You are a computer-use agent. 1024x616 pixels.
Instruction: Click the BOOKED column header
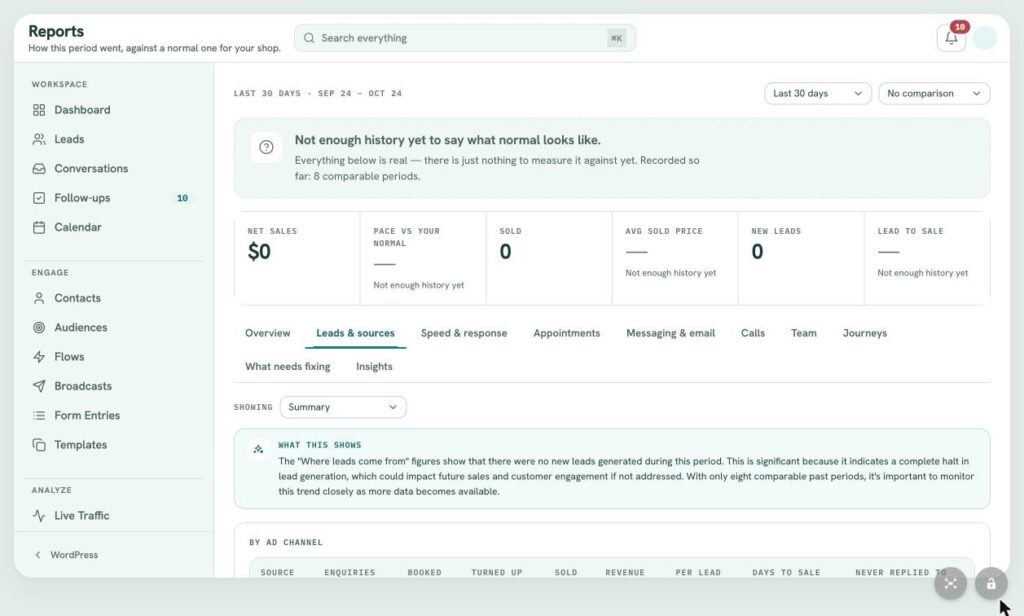click(424, 572)
